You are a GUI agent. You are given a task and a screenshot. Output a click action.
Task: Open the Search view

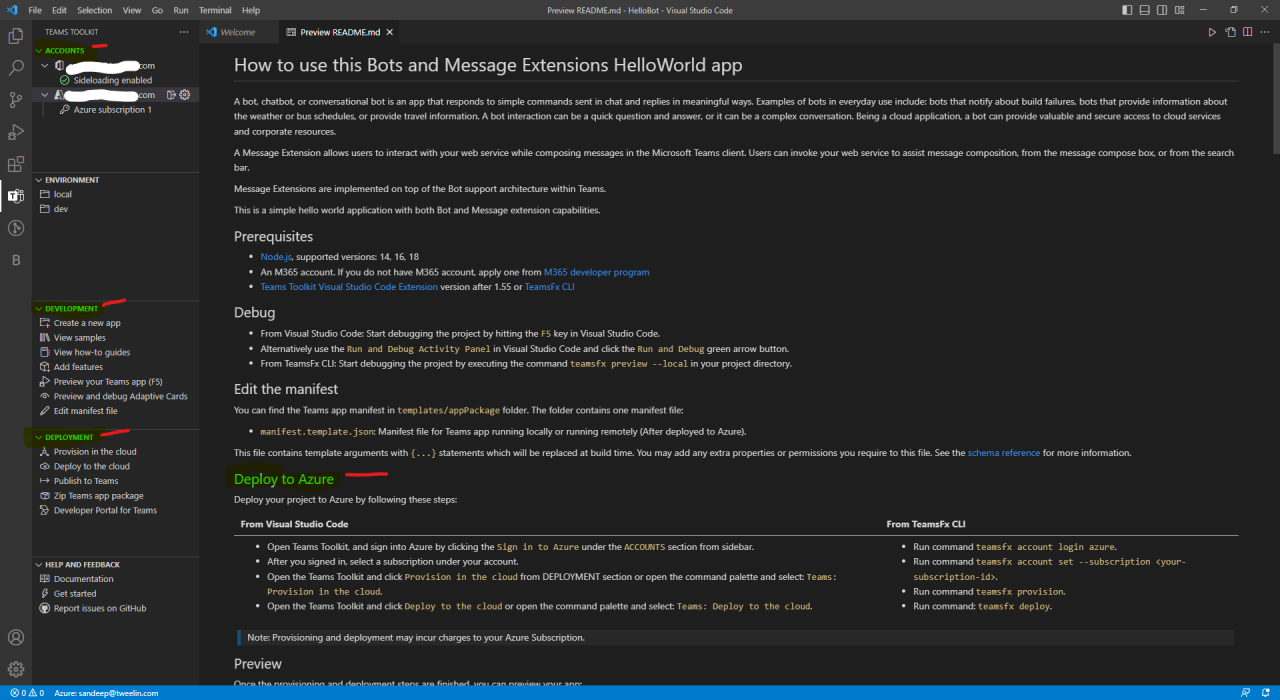15,67
